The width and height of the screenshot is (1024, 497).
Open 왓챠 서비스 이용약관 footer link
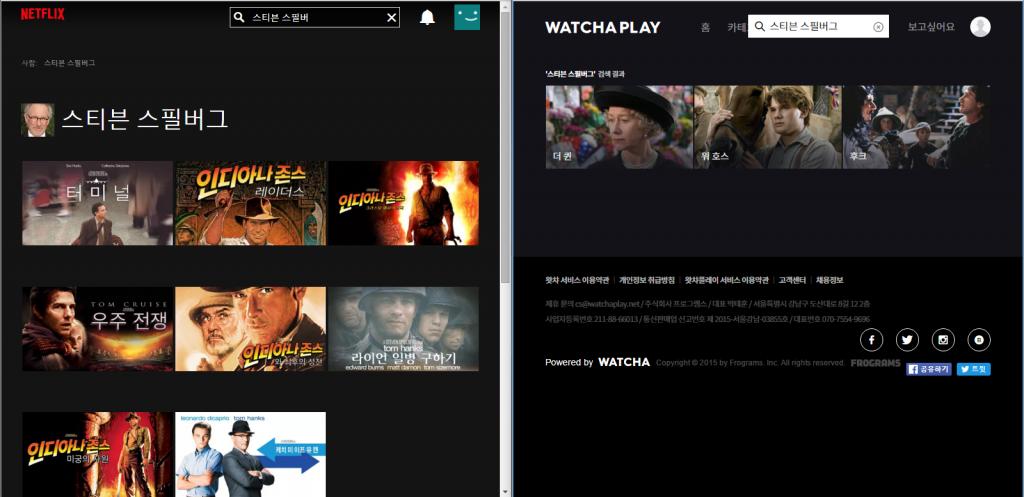coord(577,280)
